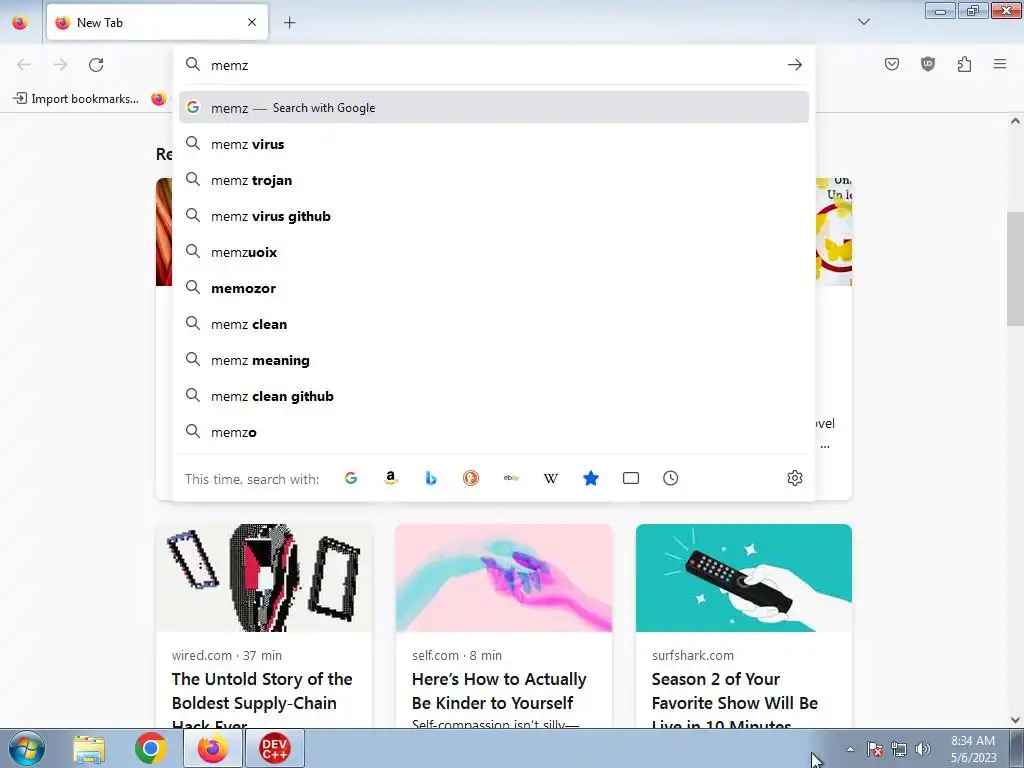Click Import bookmarks... in bookmarks toolbar
This screenshot has width=1024, height=768.
[76, 99]
